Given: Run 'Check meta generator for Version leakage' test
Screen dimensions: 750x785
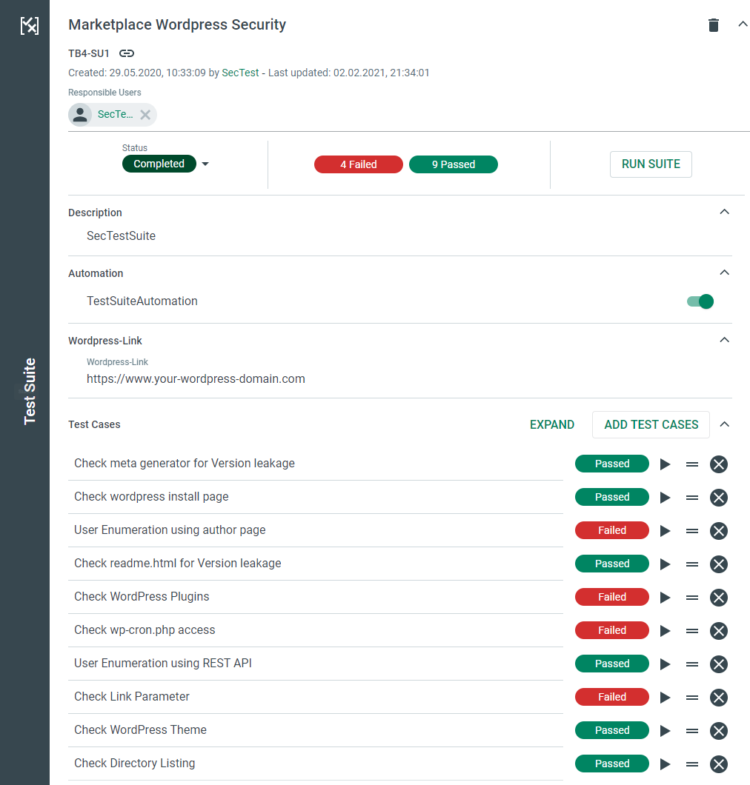Looking at the screenshot, I should [x=665, y=464].
